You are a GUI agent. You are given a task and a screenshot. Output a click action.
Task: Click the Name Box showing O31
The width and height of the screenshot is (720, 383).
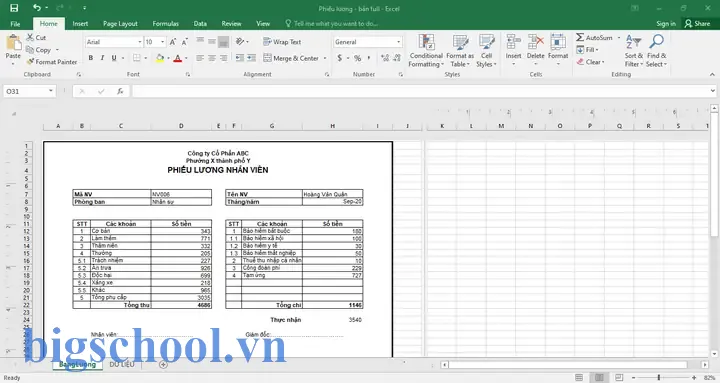[29, 91]
